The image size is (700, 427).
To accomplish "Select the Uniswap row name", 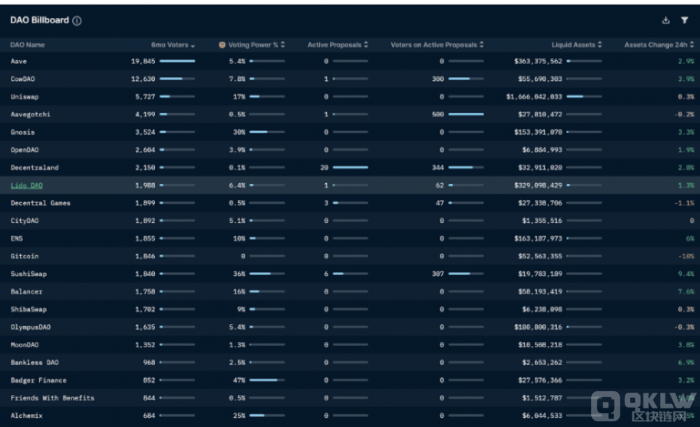I will [x=25, y=96].
